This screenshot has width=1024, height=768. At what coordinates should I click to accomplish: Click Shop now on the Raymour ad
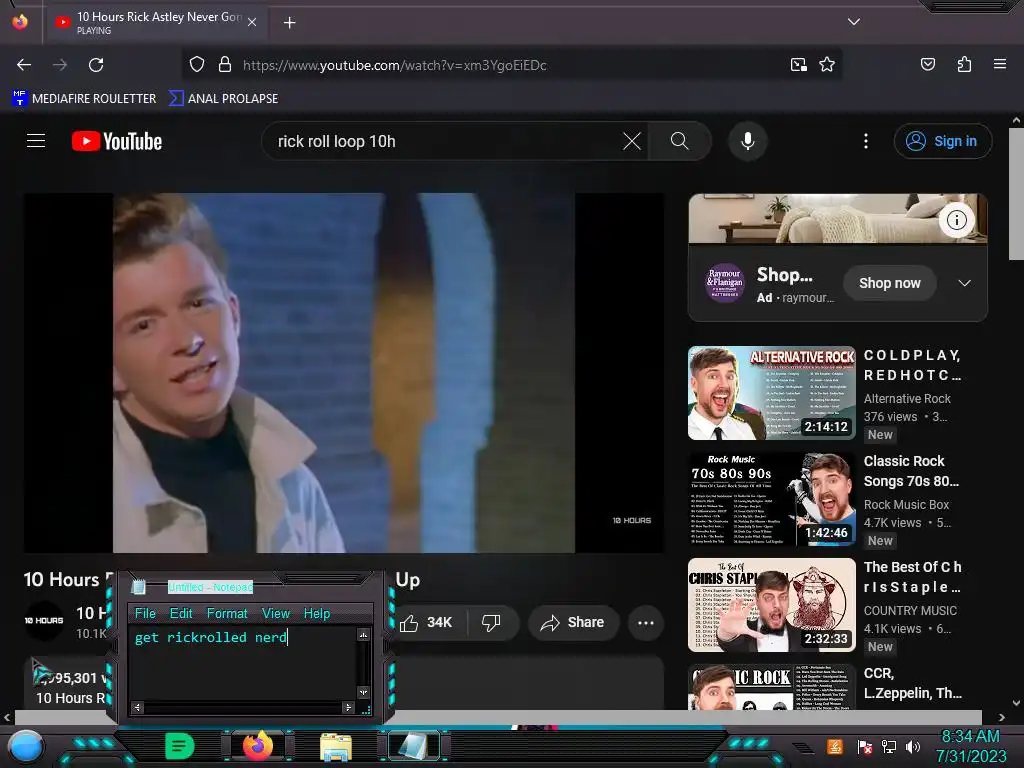(x=889, y=283)
